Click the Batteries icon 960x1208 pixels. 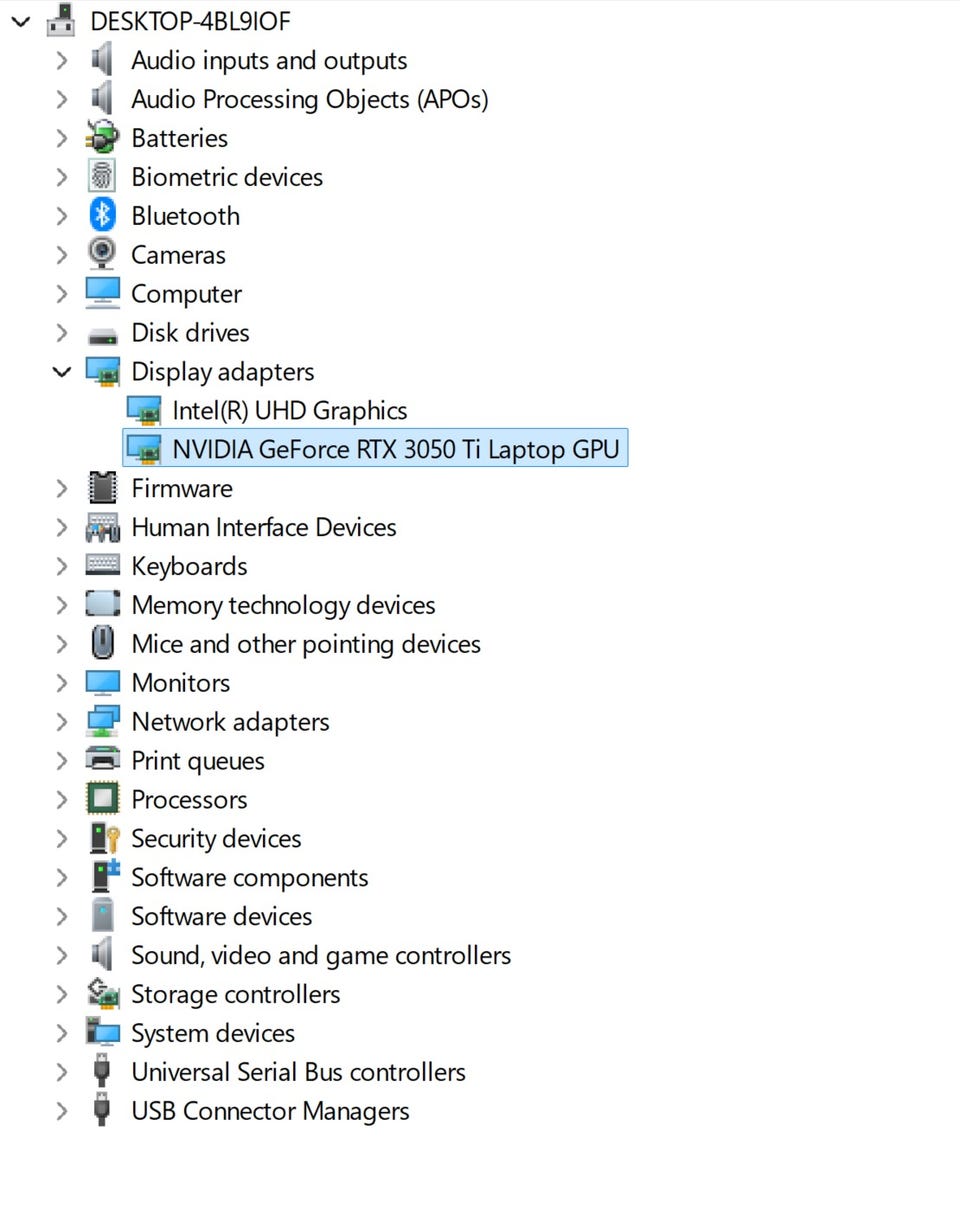coord(102,137)
